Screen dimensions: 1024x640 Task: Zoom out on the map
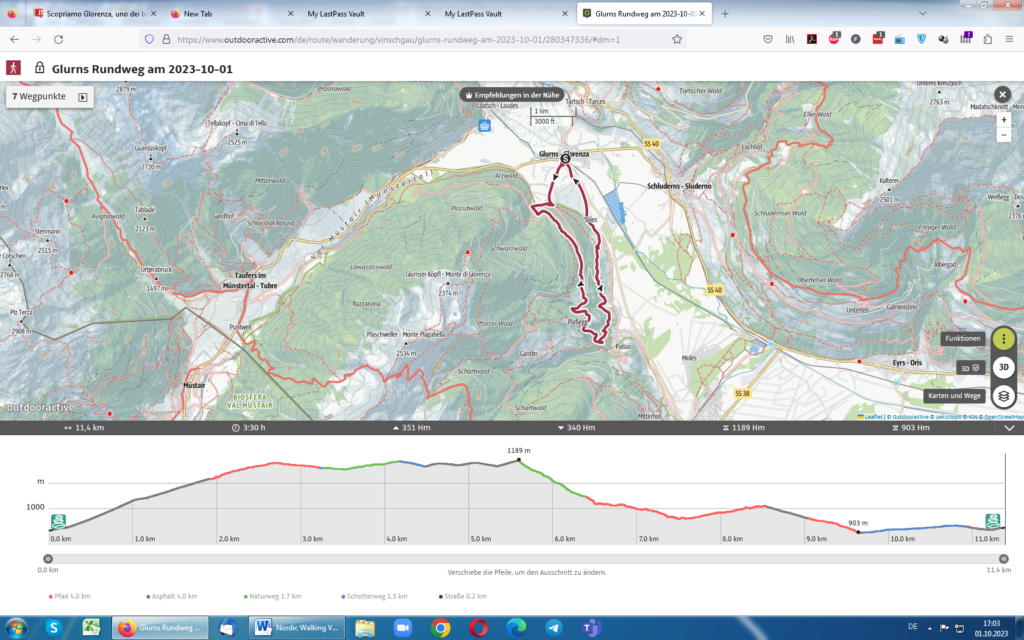coord(1003,134)
